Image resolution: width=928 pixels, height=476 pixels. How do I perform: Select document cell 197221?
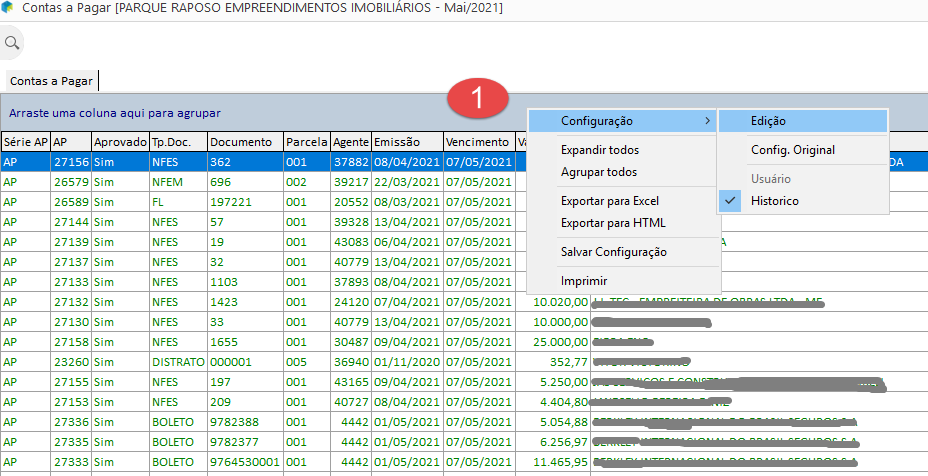pos(246,202)
